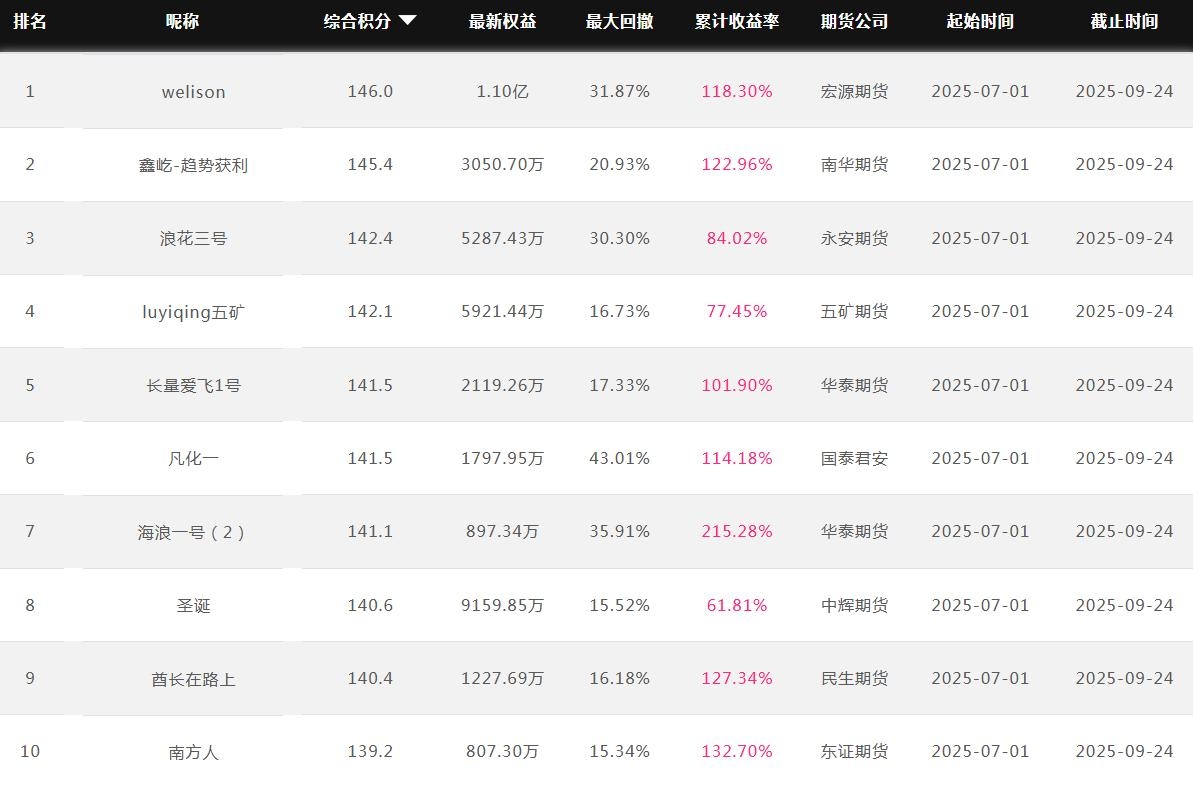Click the 综合积分 sort arrow icon

tap(407, 21)
